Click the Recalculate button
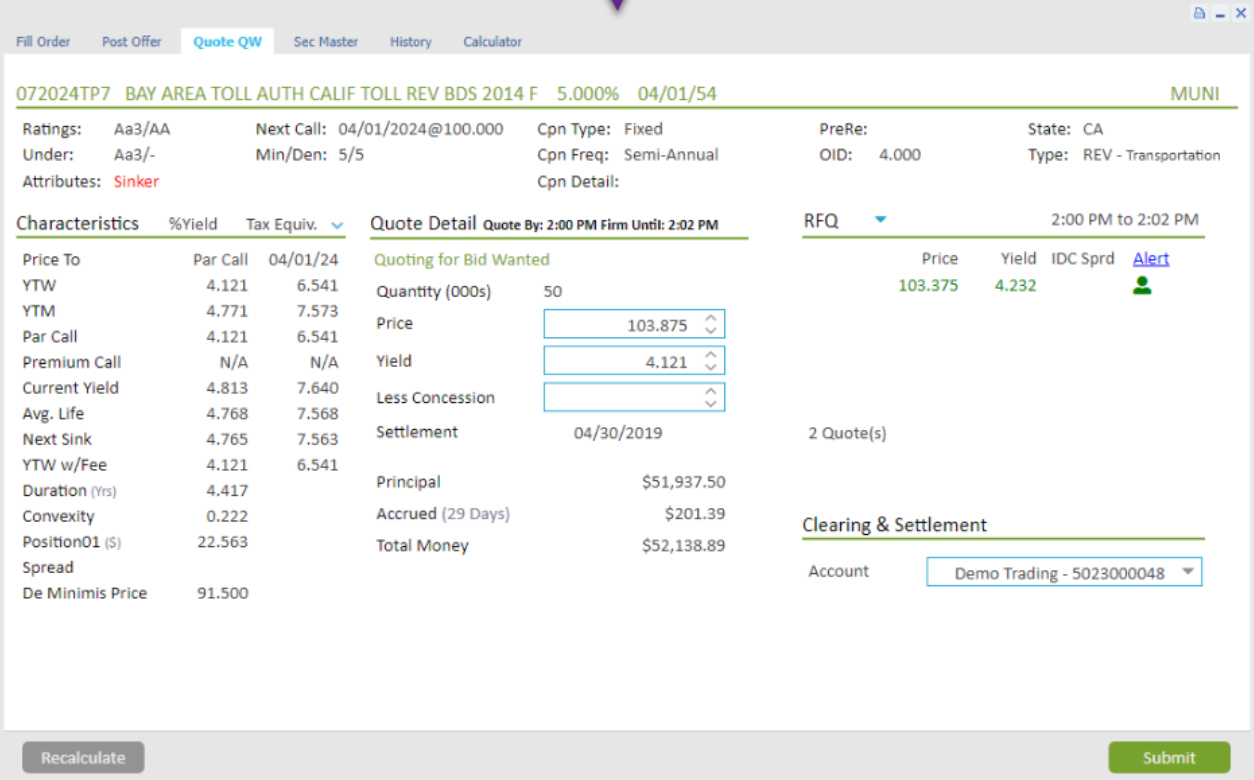Viewport: 1254px width, 780px height. 83,758
